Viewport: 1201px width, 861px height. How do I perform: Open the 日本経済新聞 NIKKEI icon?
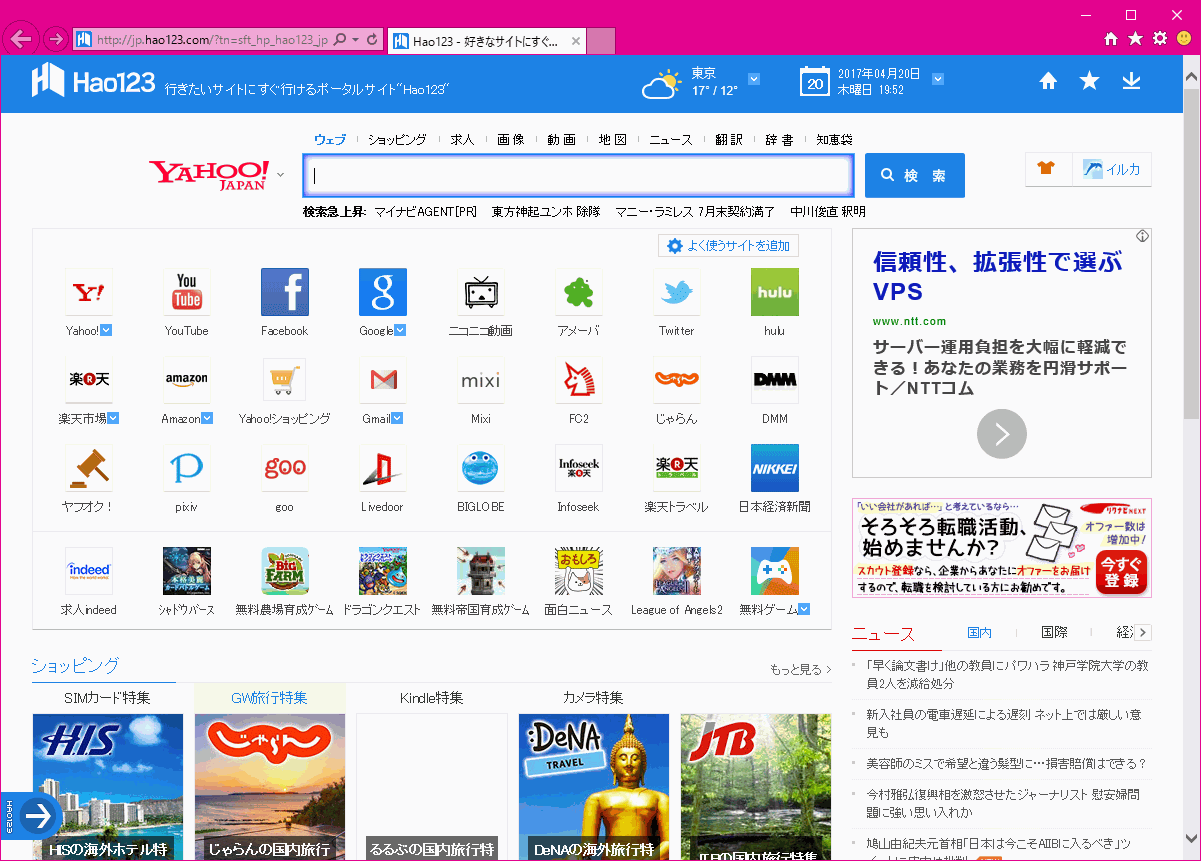775,468
